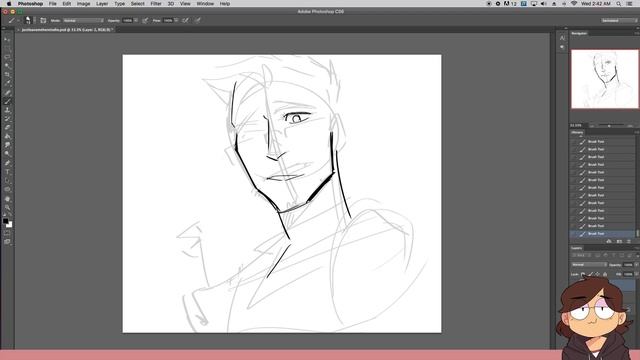Click the History panel tab

[577, 133]
